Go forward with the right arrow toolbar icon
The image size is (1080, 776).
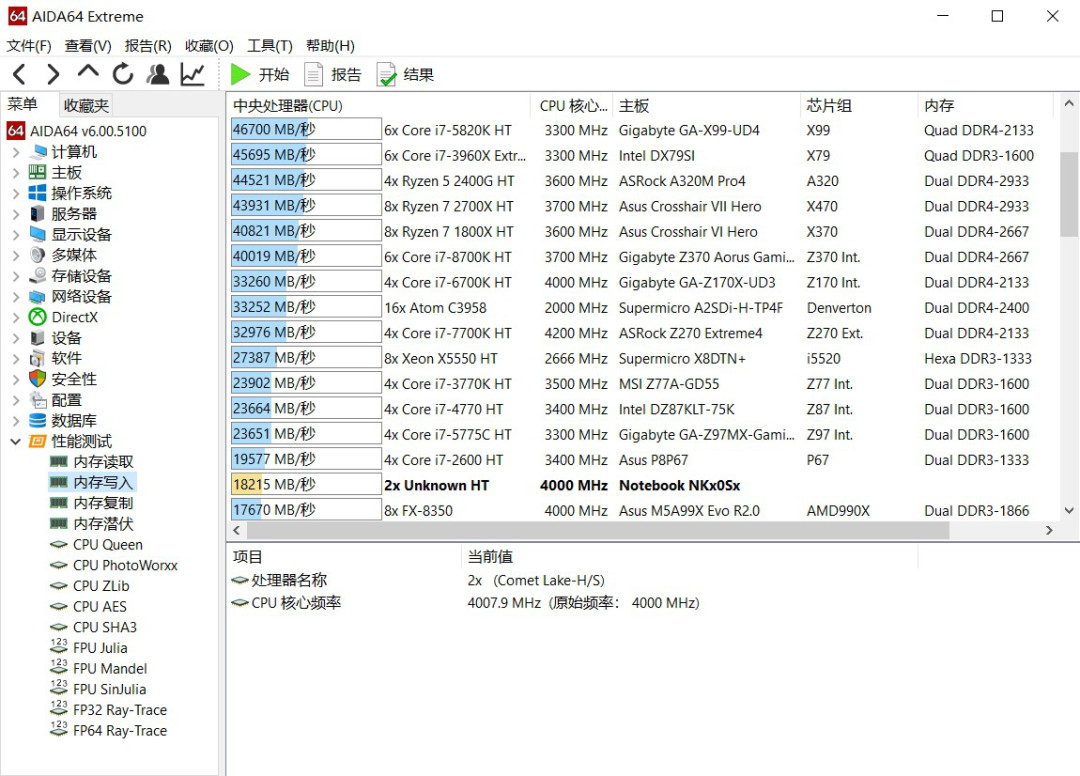pyautogui.click(x=53, y=74)
